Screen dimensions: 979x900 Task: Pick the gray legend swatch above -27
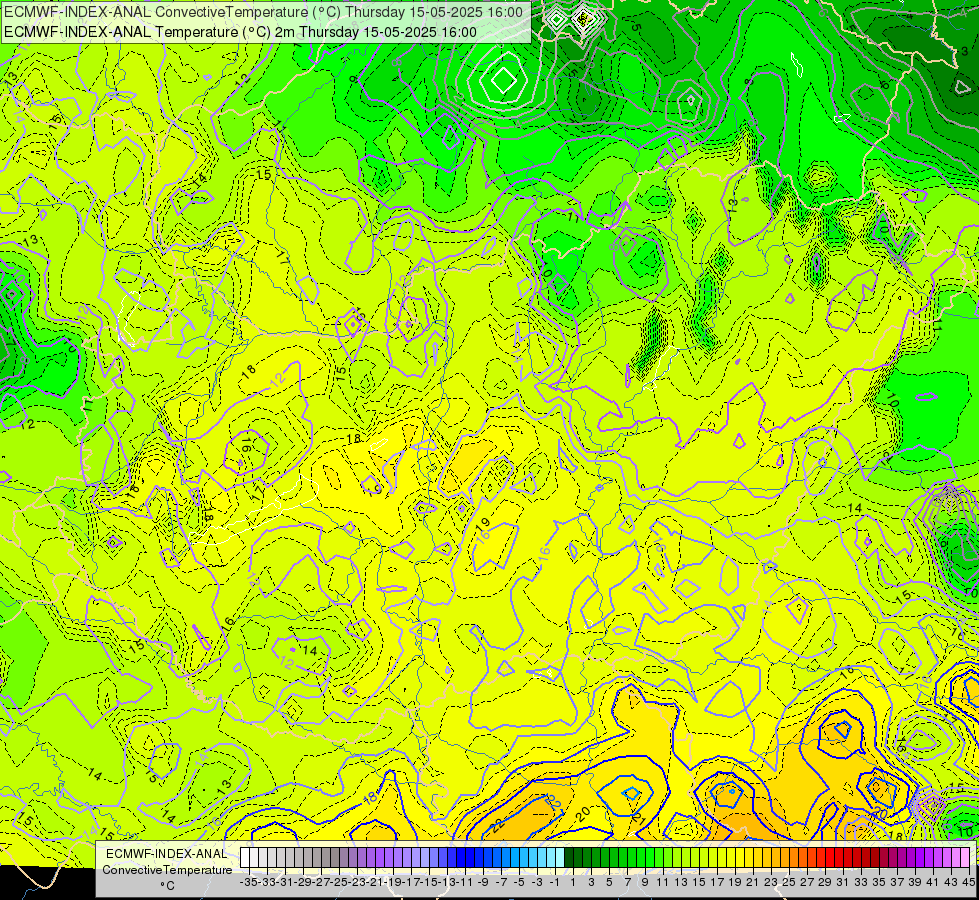click(325, 857)
